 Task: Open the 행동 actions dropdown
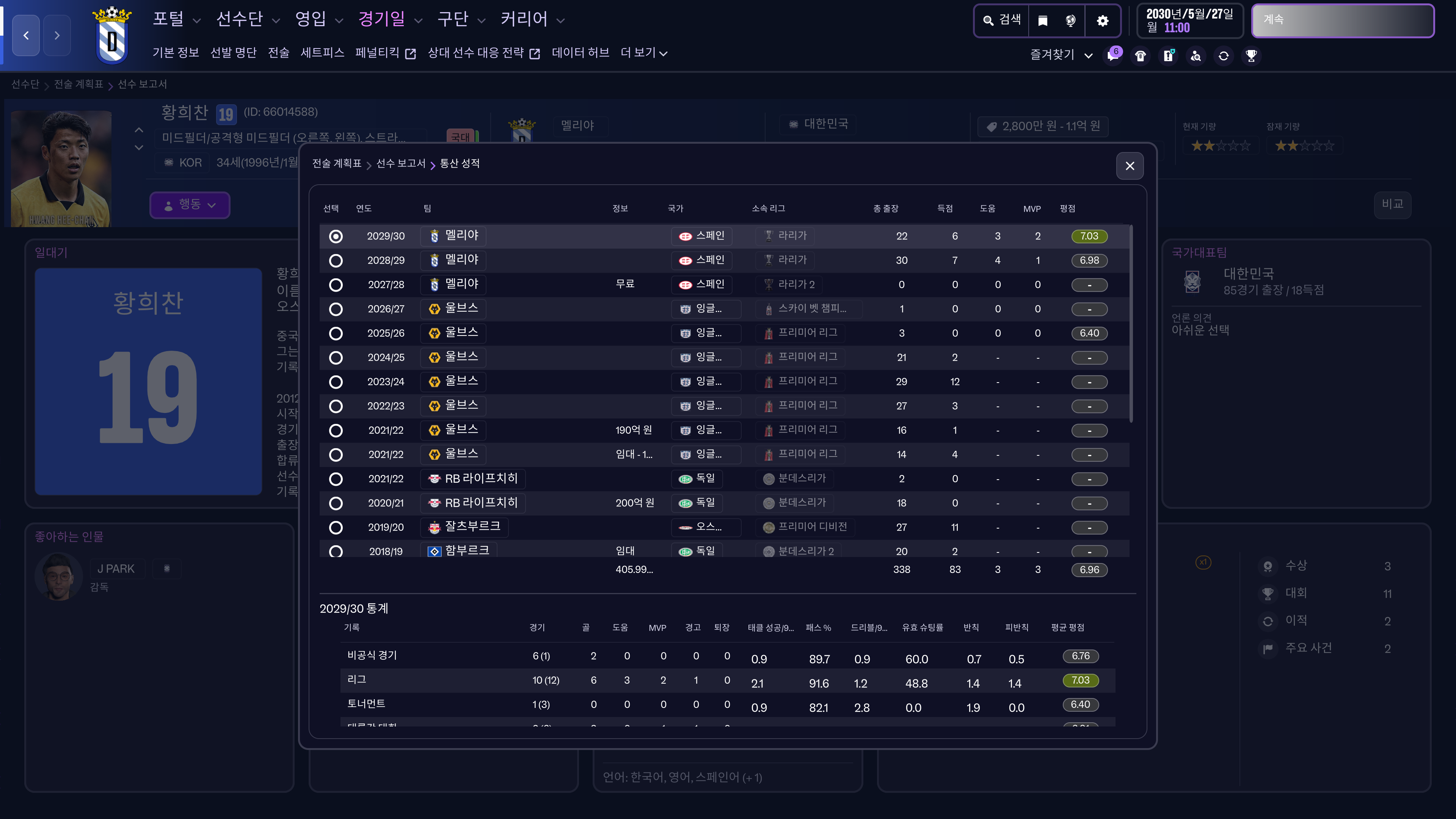tap(189, 205)
